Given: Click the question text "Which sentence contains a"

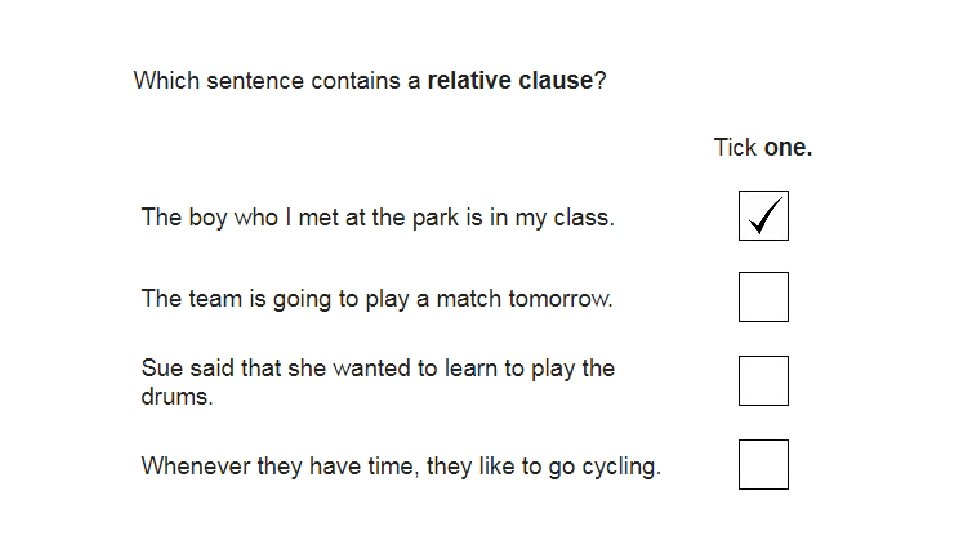Looking at the screenshot, I should pos(277,81).
